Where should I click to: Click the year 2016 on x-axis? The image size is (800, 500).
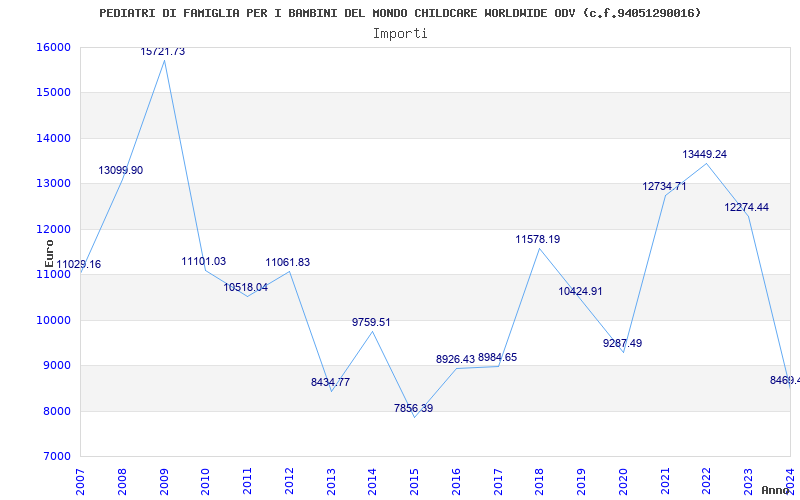[x=456, y=481]
